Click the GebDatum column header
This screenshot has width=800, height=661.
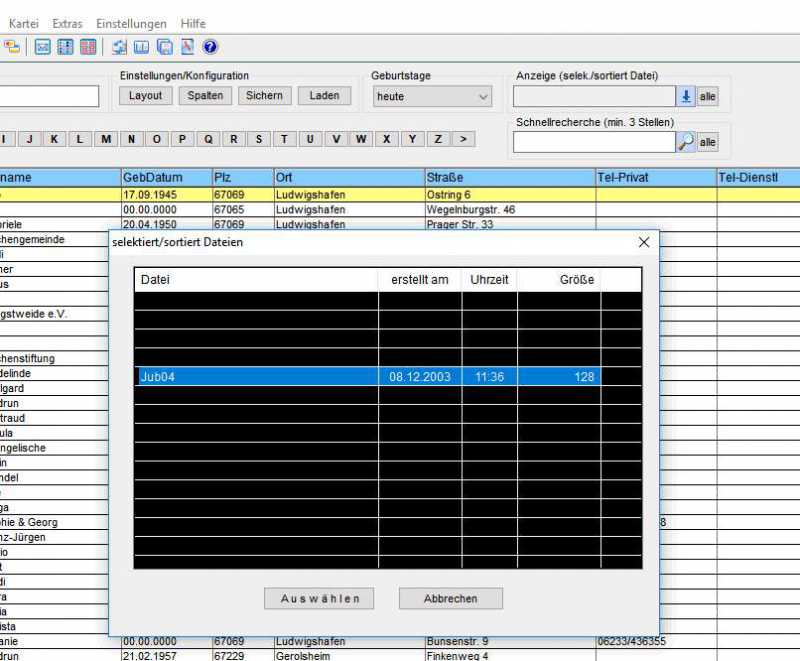[165, 177]
